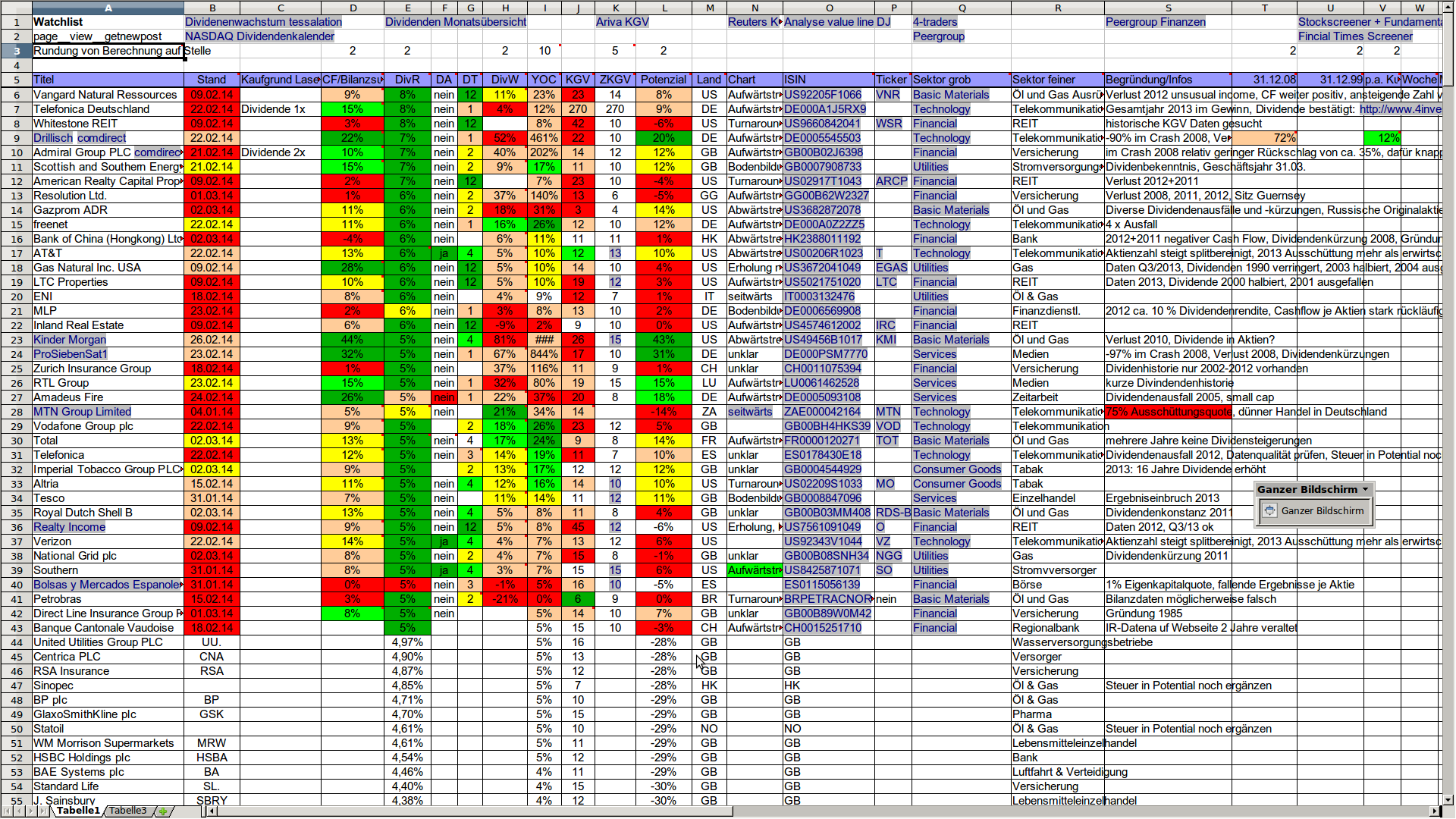Select column header D
This screenshot has width=1456, height=819.
pyautogui.click(x=353, y=8)
